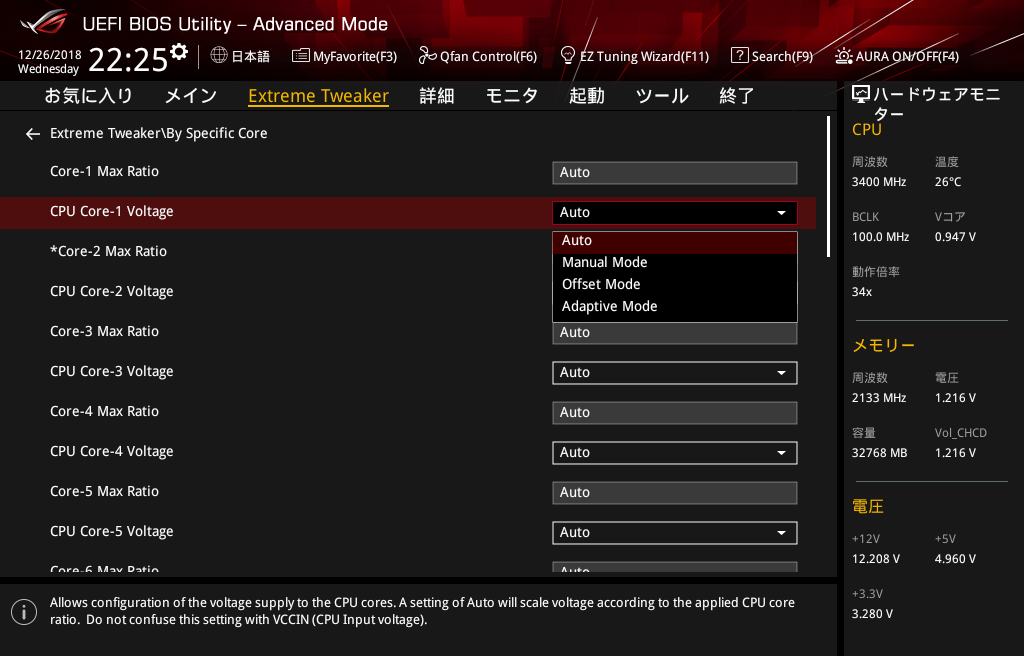Viewport: 1024px width, 656px height.
Task: Open 起動 tab
Action: click(586, 96)
